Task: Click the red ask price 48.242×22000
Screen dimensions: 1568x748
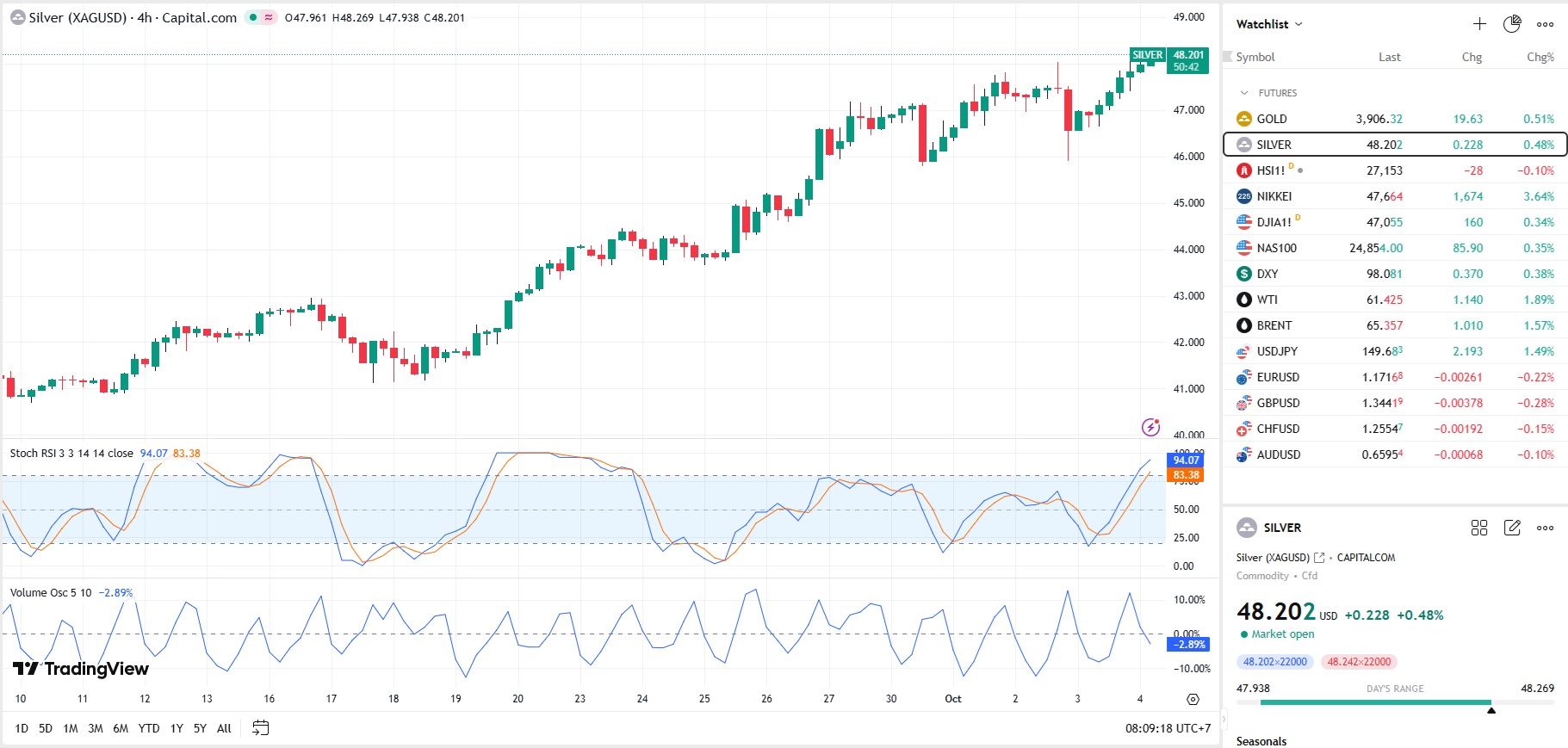Action: [x=1359, y=662]
